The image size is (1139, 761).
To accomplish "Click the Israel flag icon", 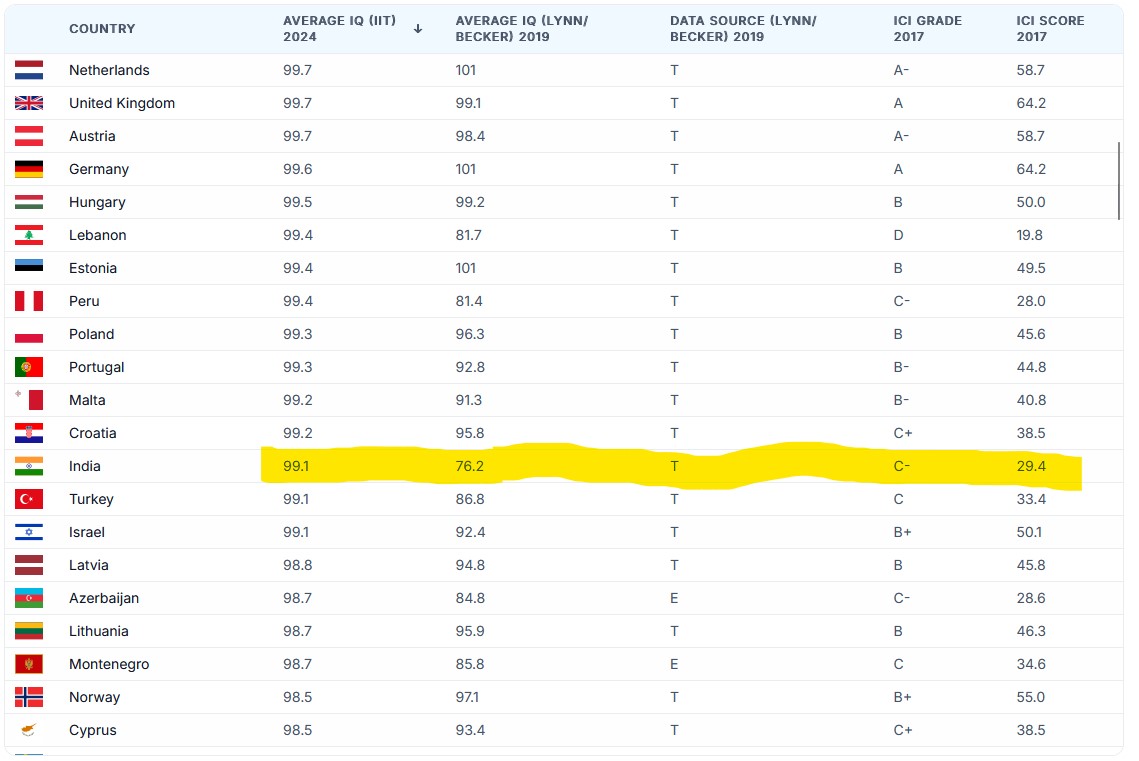I will point(28,532).
